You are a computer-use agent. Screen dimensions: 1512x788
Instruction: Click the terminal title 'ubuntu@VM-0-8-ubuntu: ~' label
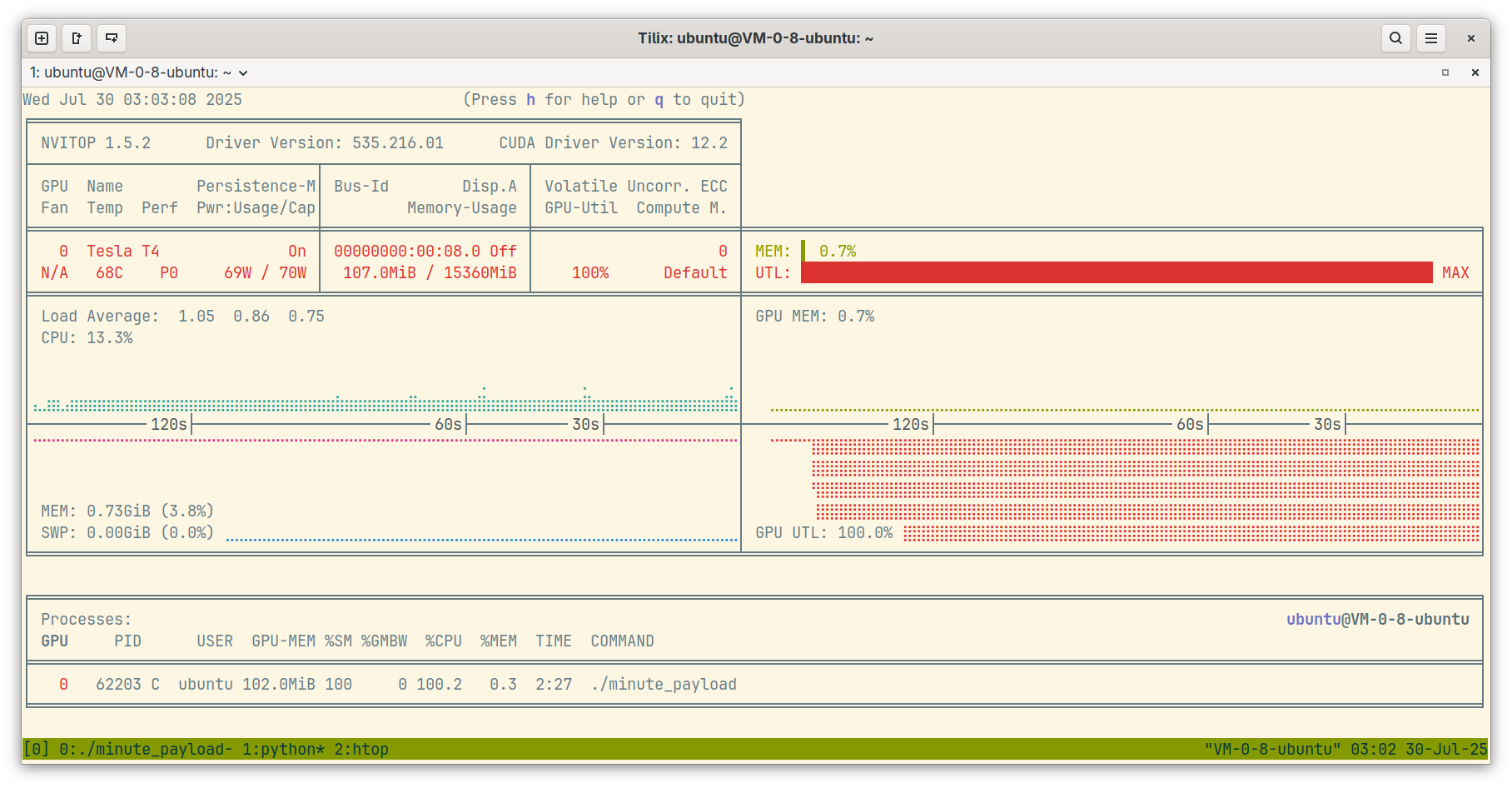pyautogui.click(x=131, y=72)
